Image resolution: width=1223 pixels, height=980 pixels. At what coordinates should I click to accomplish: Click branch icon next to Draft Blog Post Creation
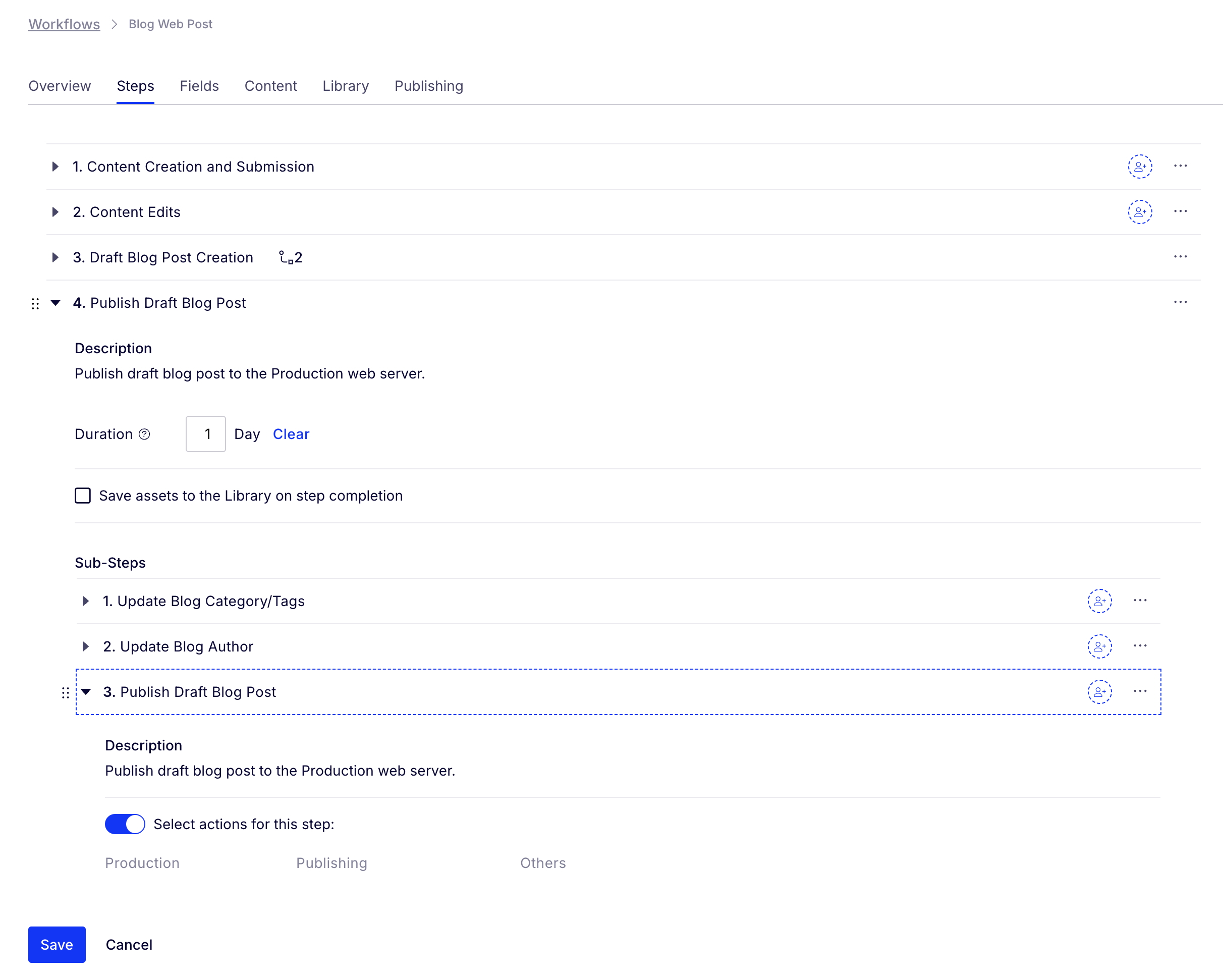tap(286, 258)
